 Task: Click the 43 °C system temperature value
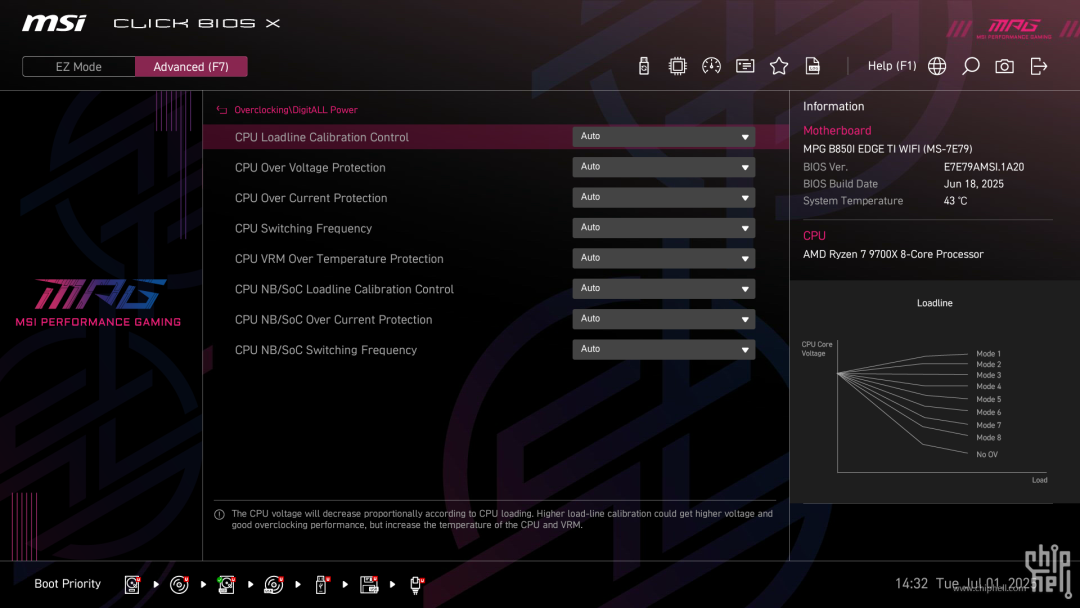pyautogui.click(x=955, y=201)
